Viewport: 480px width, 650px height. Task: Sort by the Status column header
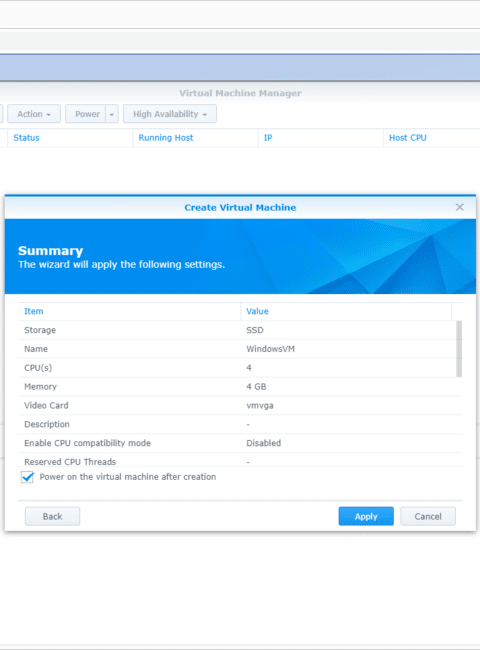tap(70, 138)
